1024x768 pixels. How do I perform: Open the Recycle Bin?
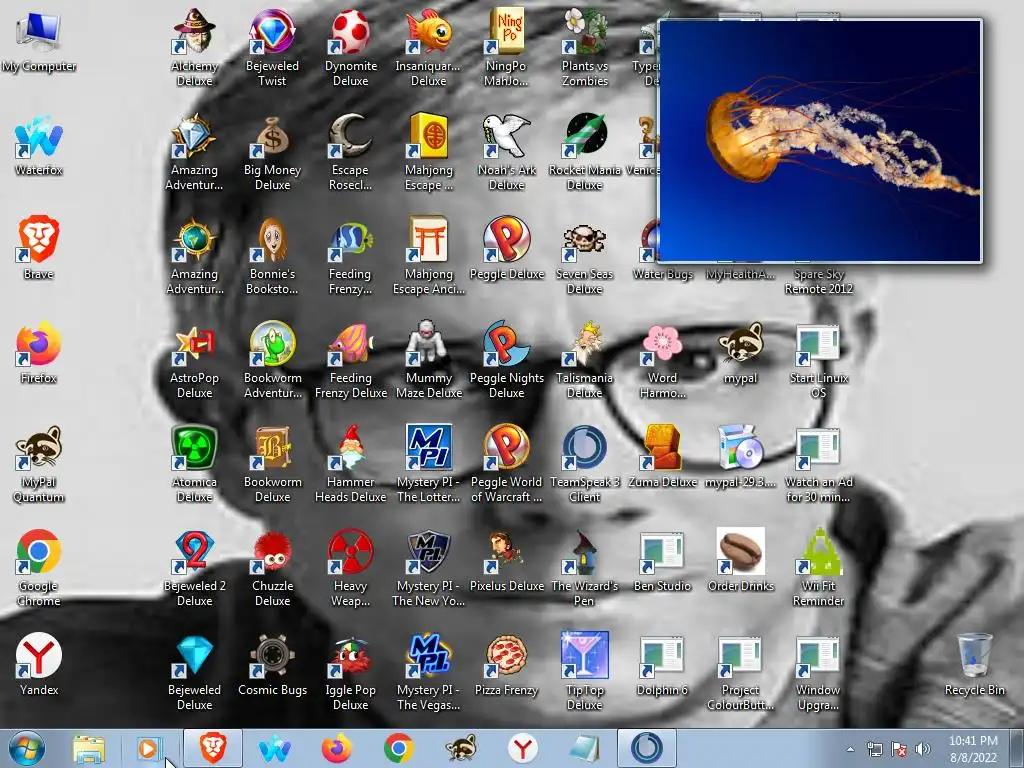974,664
